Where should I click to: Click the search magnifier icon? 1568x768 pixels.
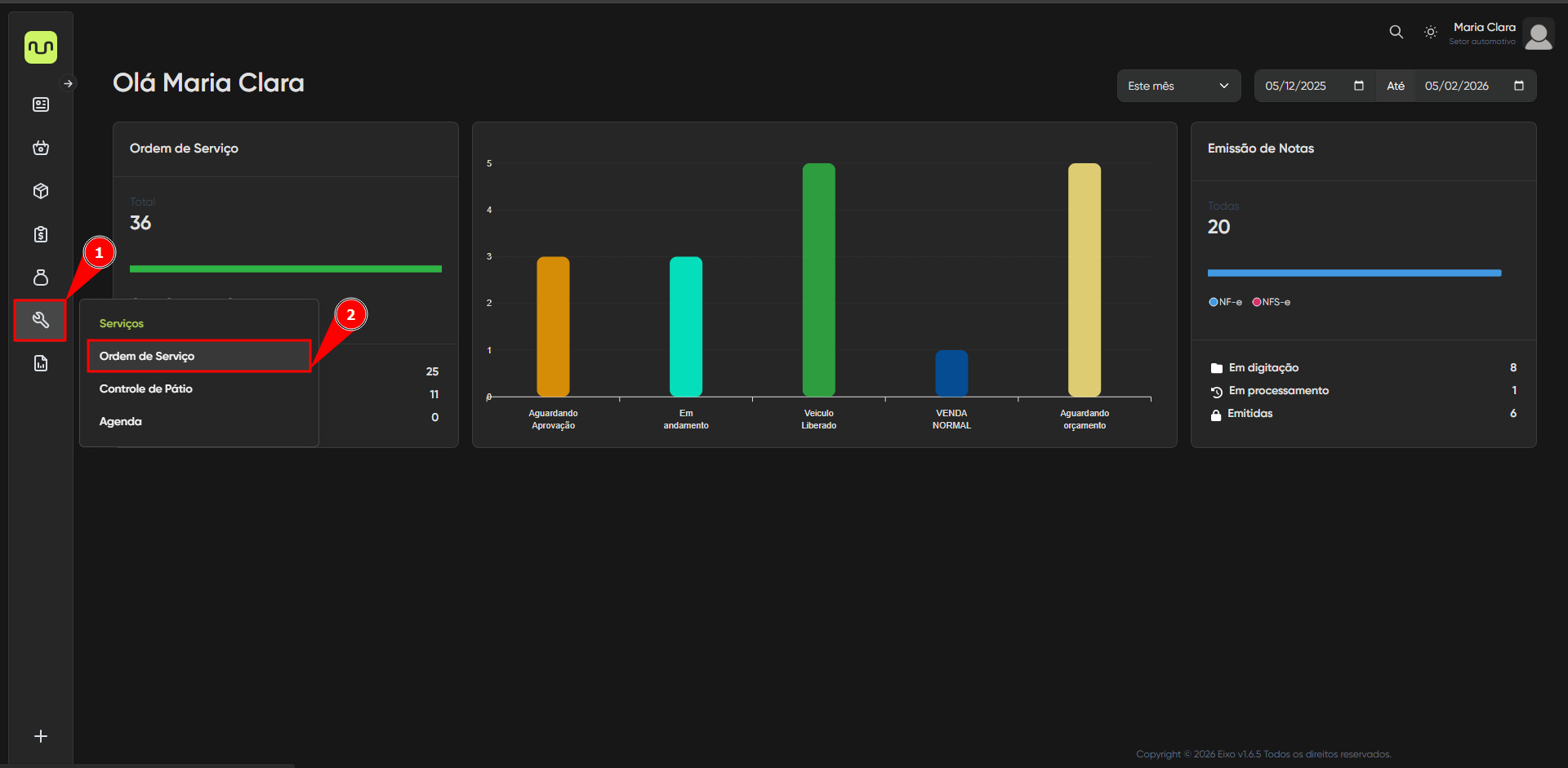tap(1396, 32)
